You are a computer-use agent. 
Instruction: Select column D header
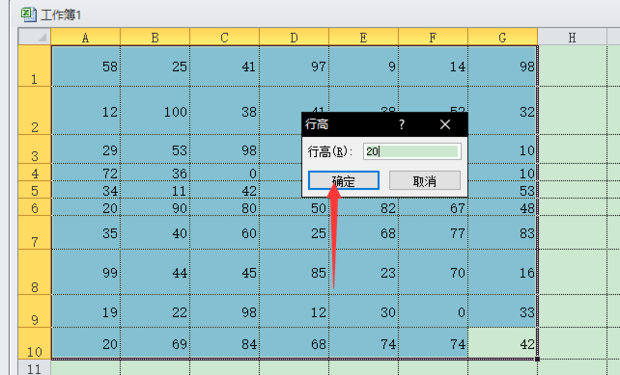tap(294, 37)
